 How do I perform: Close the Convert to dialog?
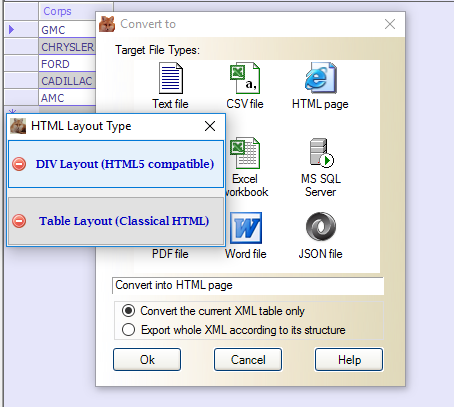390,24
